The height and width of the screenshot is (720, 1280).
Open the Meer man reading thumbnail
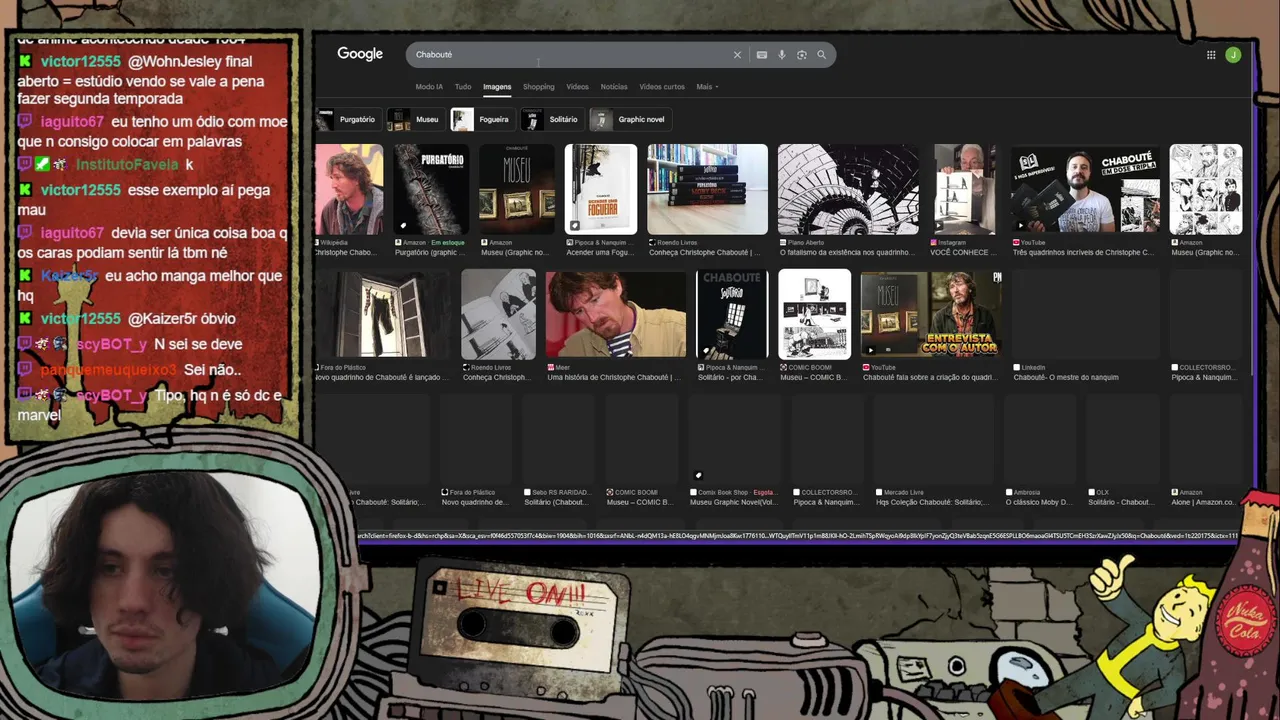click(x=616, y=314)
